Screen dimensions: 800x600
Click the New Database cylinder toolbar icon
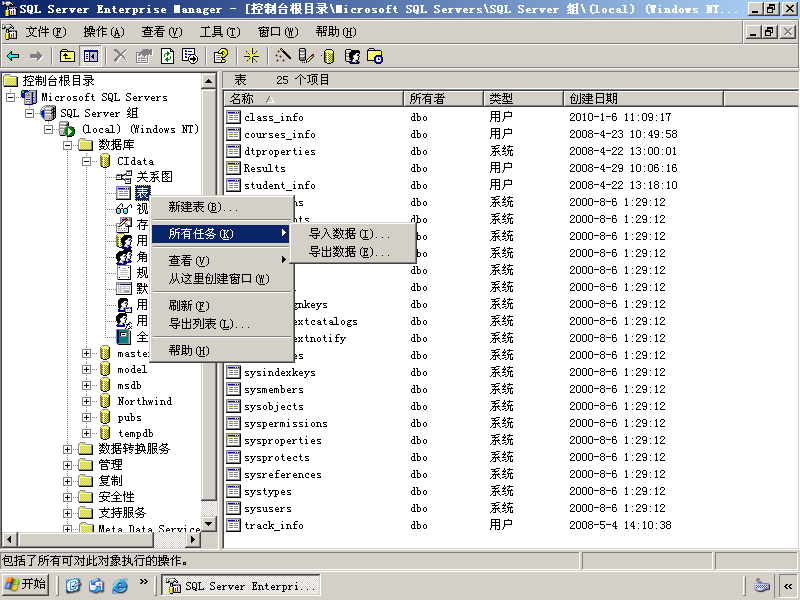pyautogui.click(x=329, y=56)
